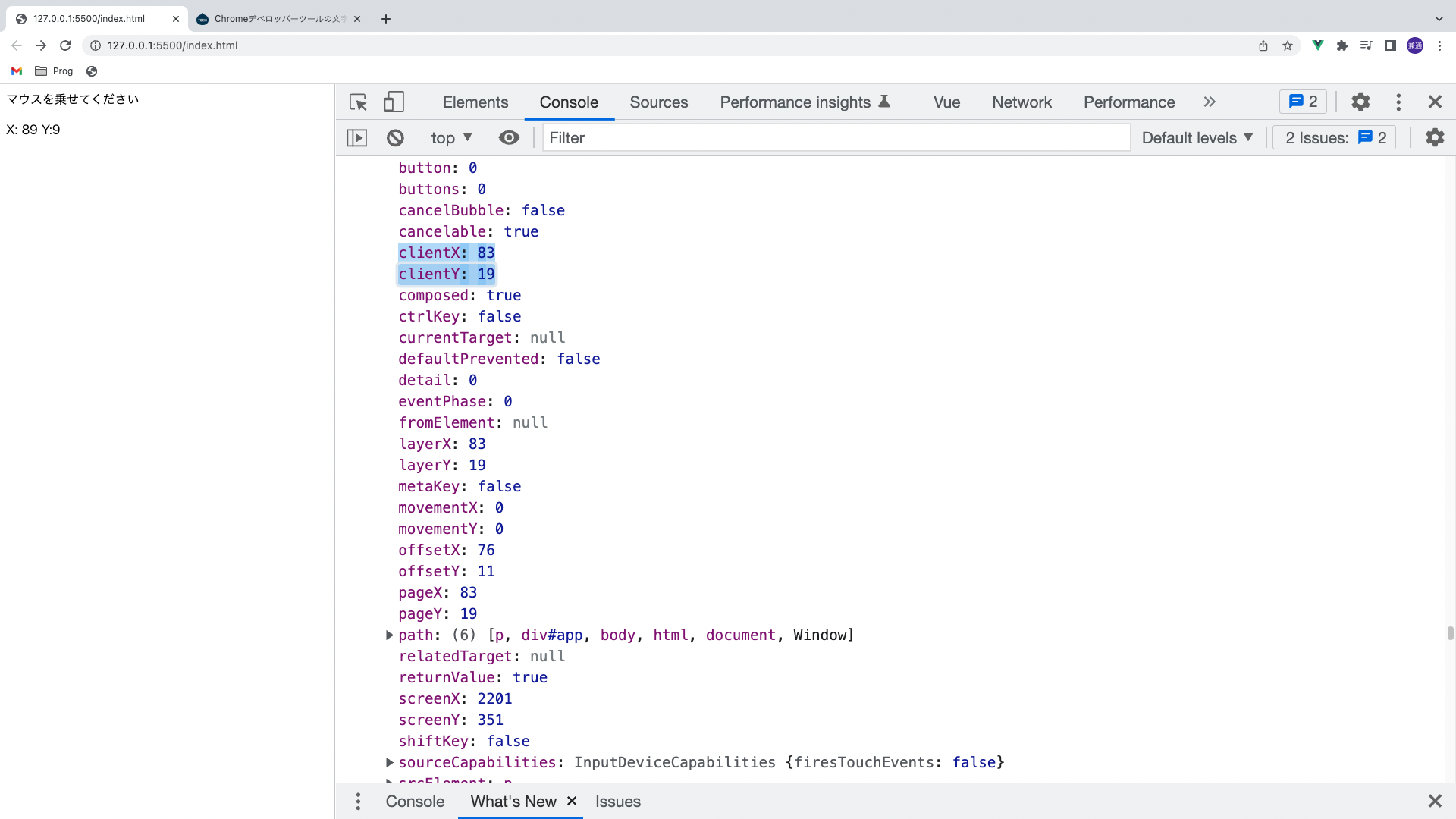Toggle the device toolbar icon
Screen dimensions: 1456x819
click(x=394, y=102)
